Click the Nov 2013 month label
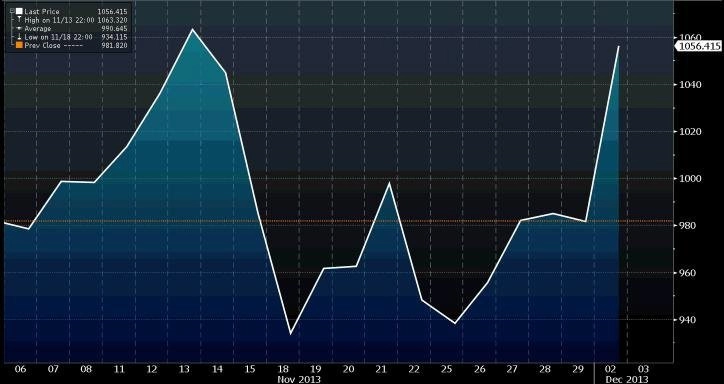724x384 pixels. pyautogui.click(x=298, y=379)
